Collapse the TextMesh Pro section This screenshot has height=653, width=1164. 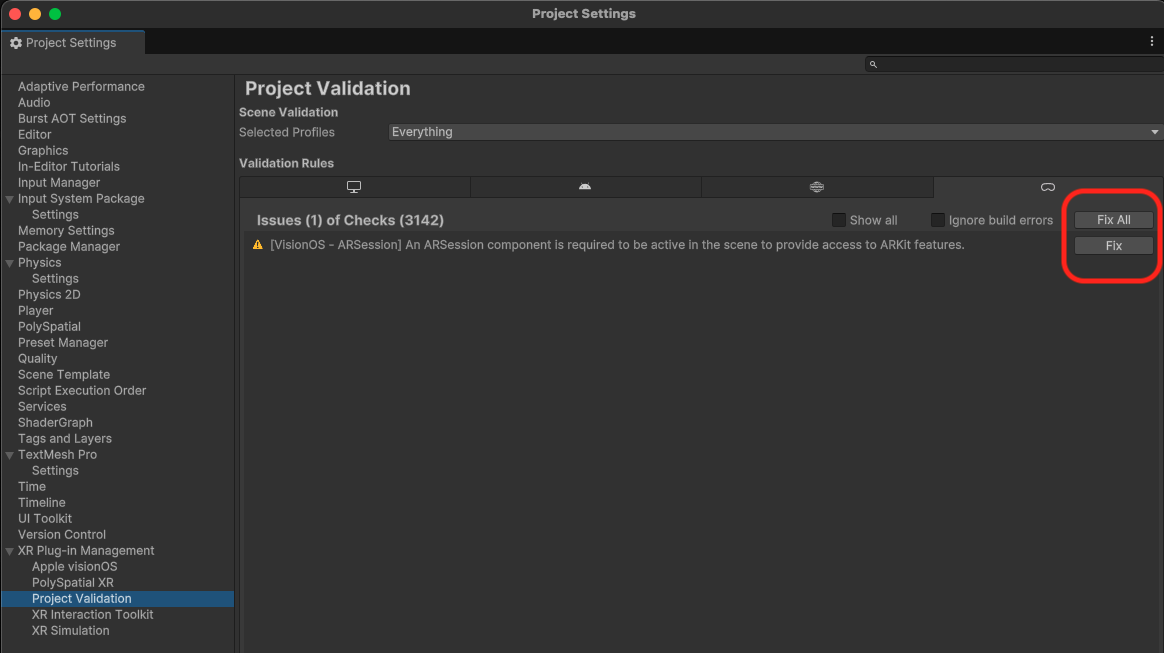(8, 454)
